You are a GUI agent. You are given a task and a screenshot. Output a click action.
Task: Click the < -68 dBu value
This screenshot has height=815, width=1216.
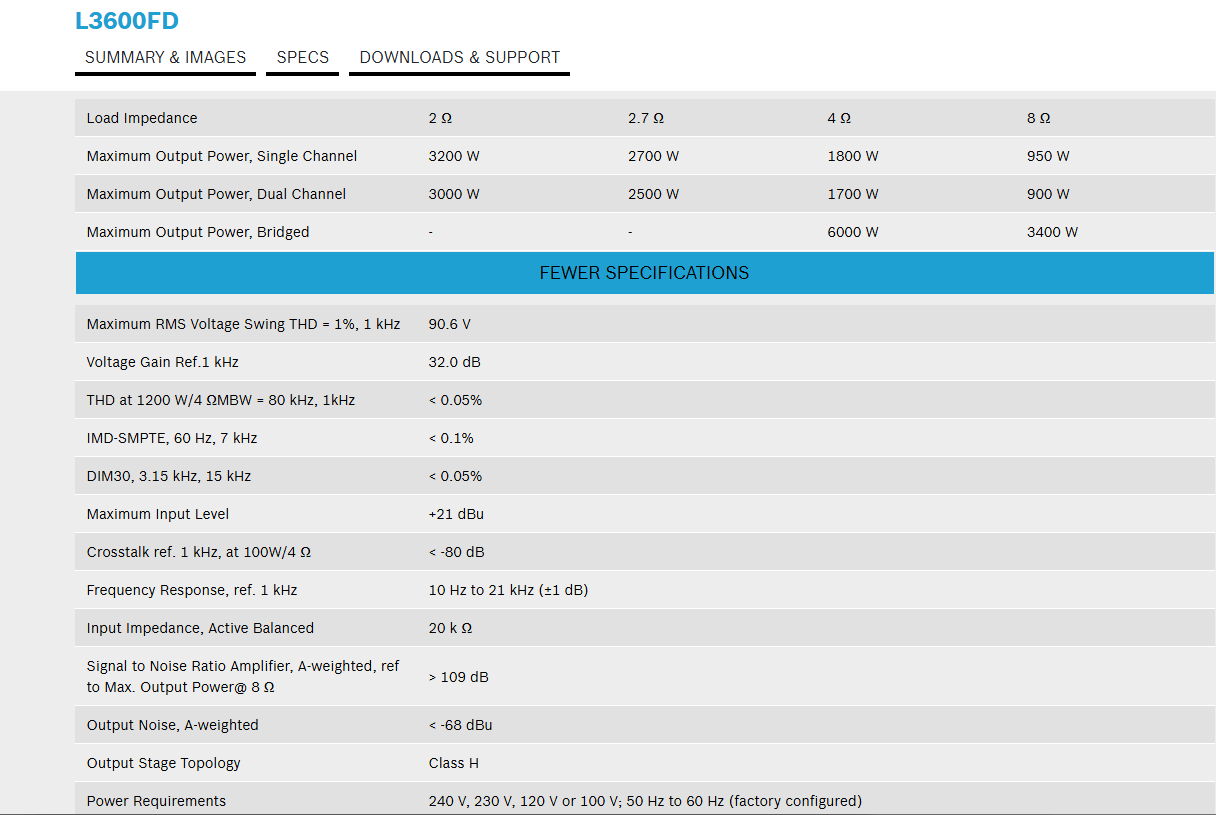460,725
